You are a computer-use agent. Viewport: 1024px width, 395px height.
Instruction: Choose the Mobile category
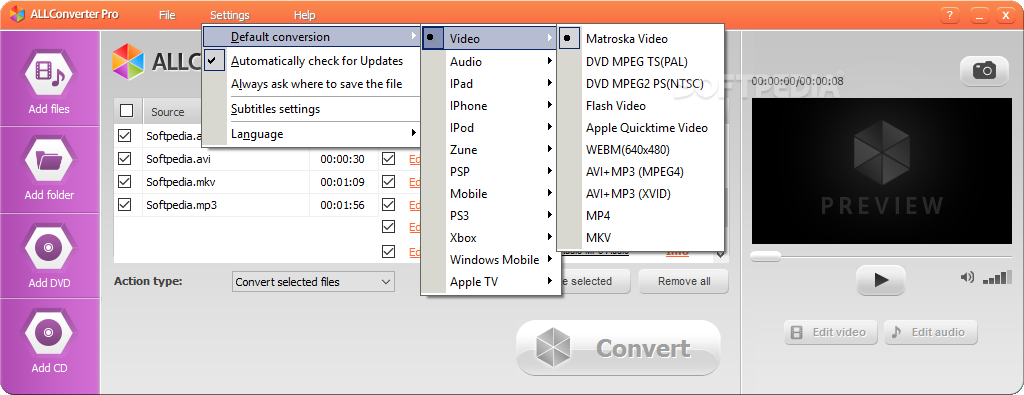tap(491, 193)
